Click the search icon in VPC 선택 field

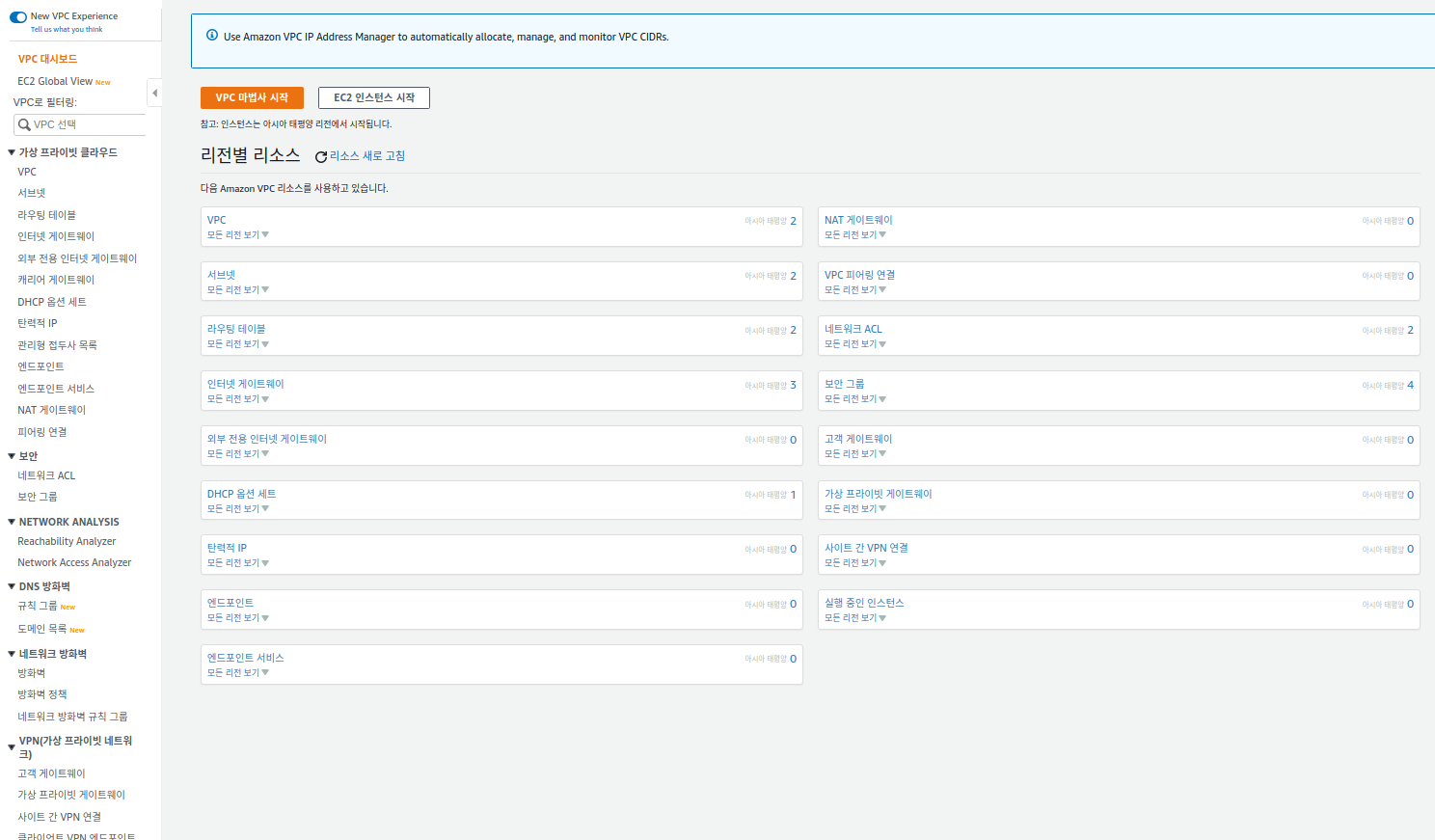click(24, 124)
